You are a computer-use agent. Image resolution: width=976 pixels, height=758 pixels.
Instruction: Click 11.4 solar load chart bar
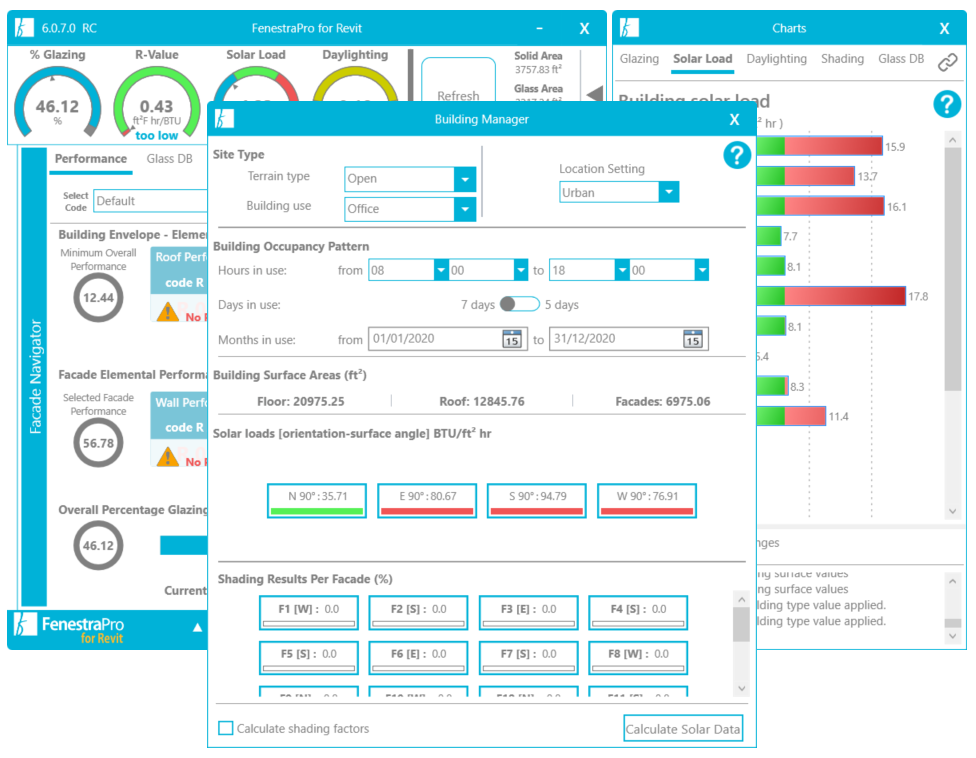(x=792, y=416)
